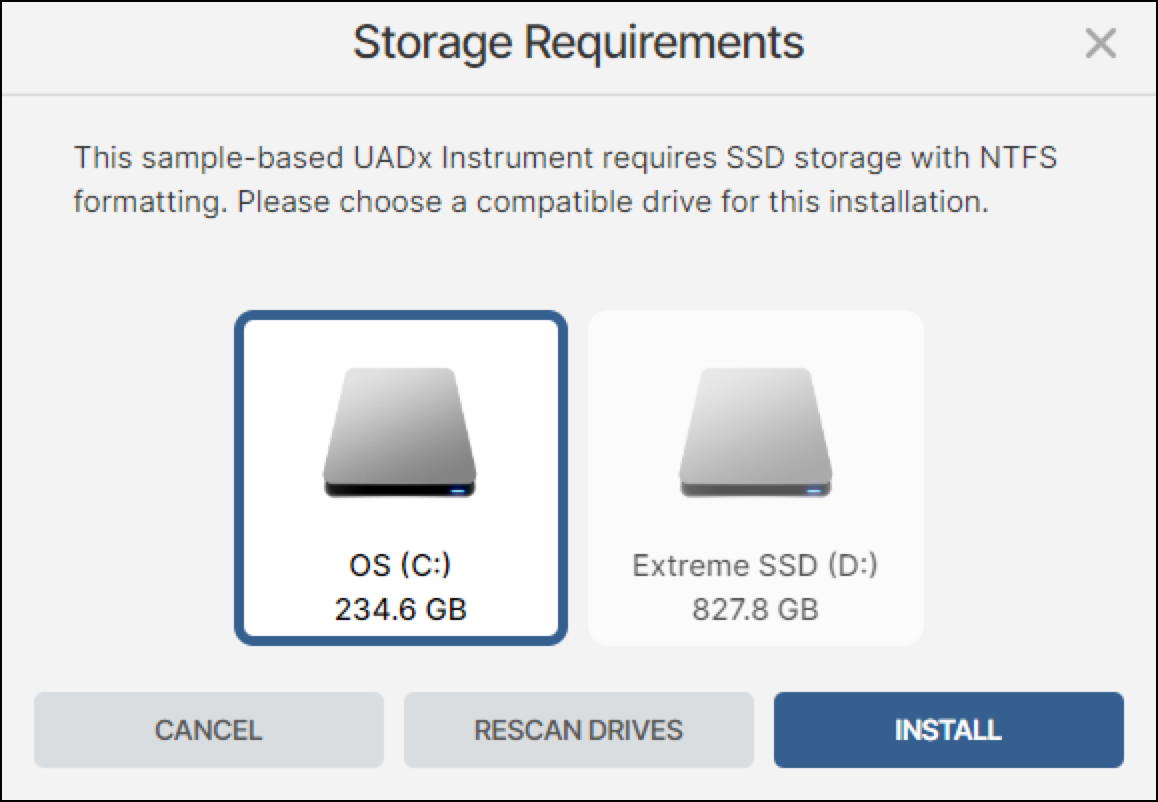Select the OS (C:) drive icon
This screenshot has height=802, width=1158.
click(x=400, y=433)
